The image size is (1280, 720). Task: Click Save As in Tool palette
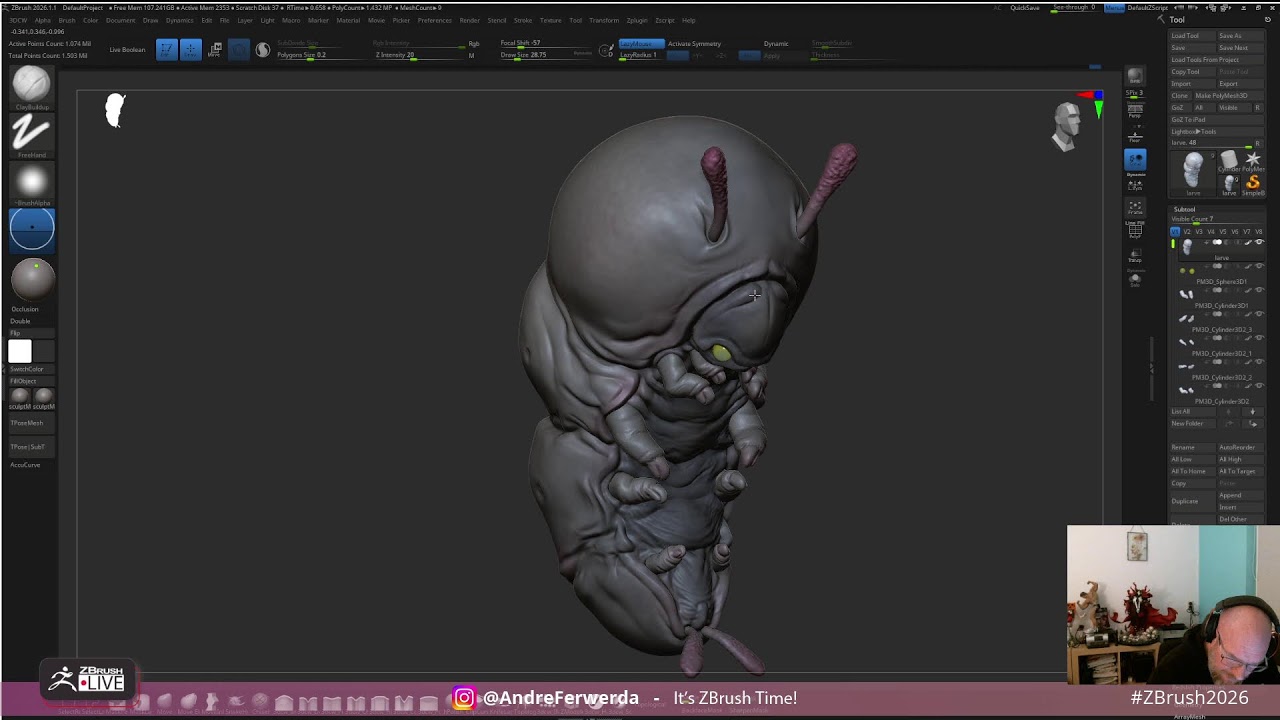point(1239,36)
